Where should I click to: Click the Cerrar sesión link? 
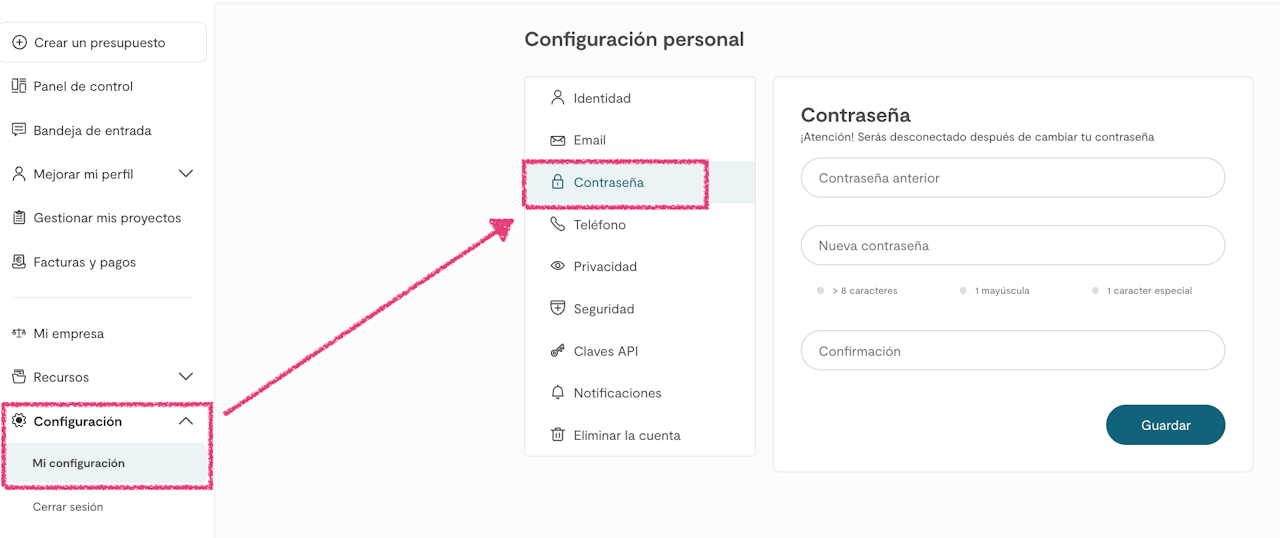[68, 507]
